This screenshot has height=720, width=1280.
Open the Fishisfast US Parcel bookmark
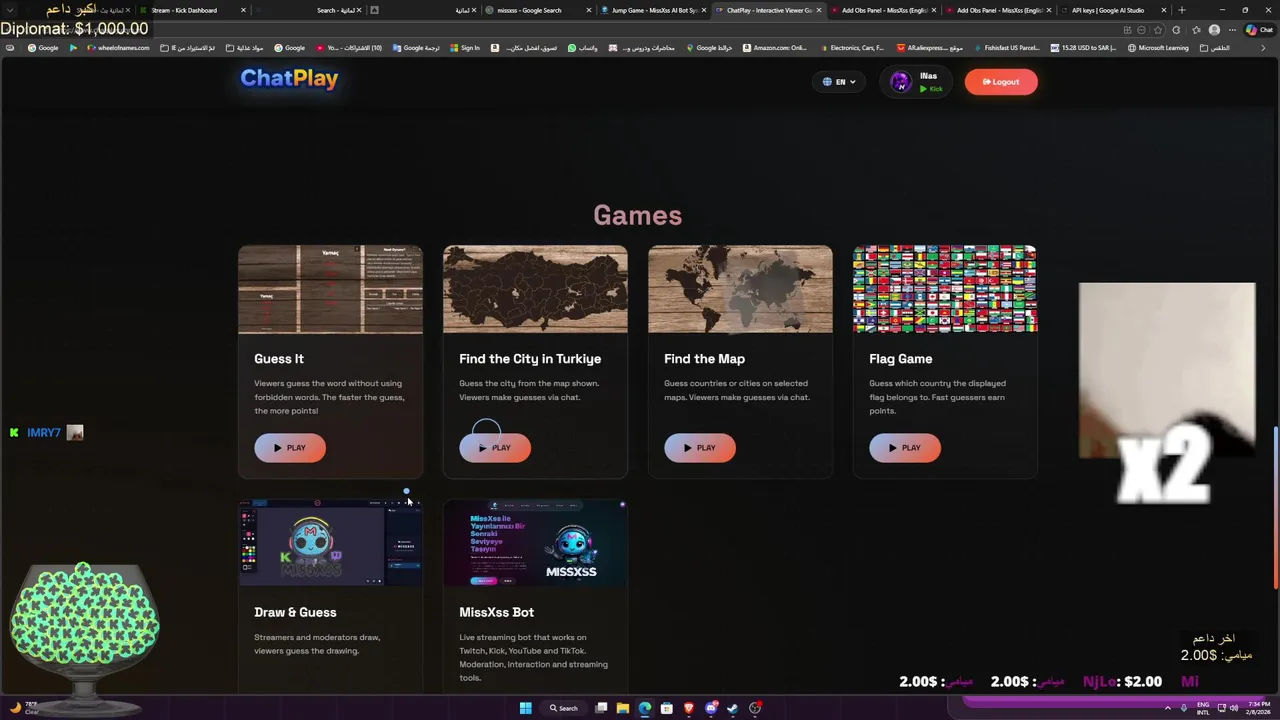point(1005,48)
